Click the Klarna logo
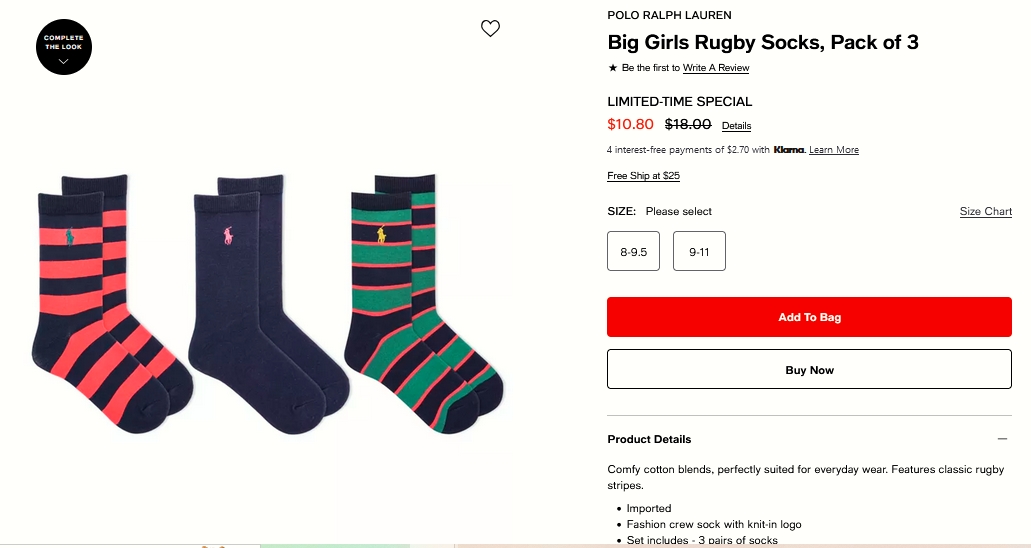The width and height of the screenshot is (1031, 548). pyautogui.click(x=789, y=150)
